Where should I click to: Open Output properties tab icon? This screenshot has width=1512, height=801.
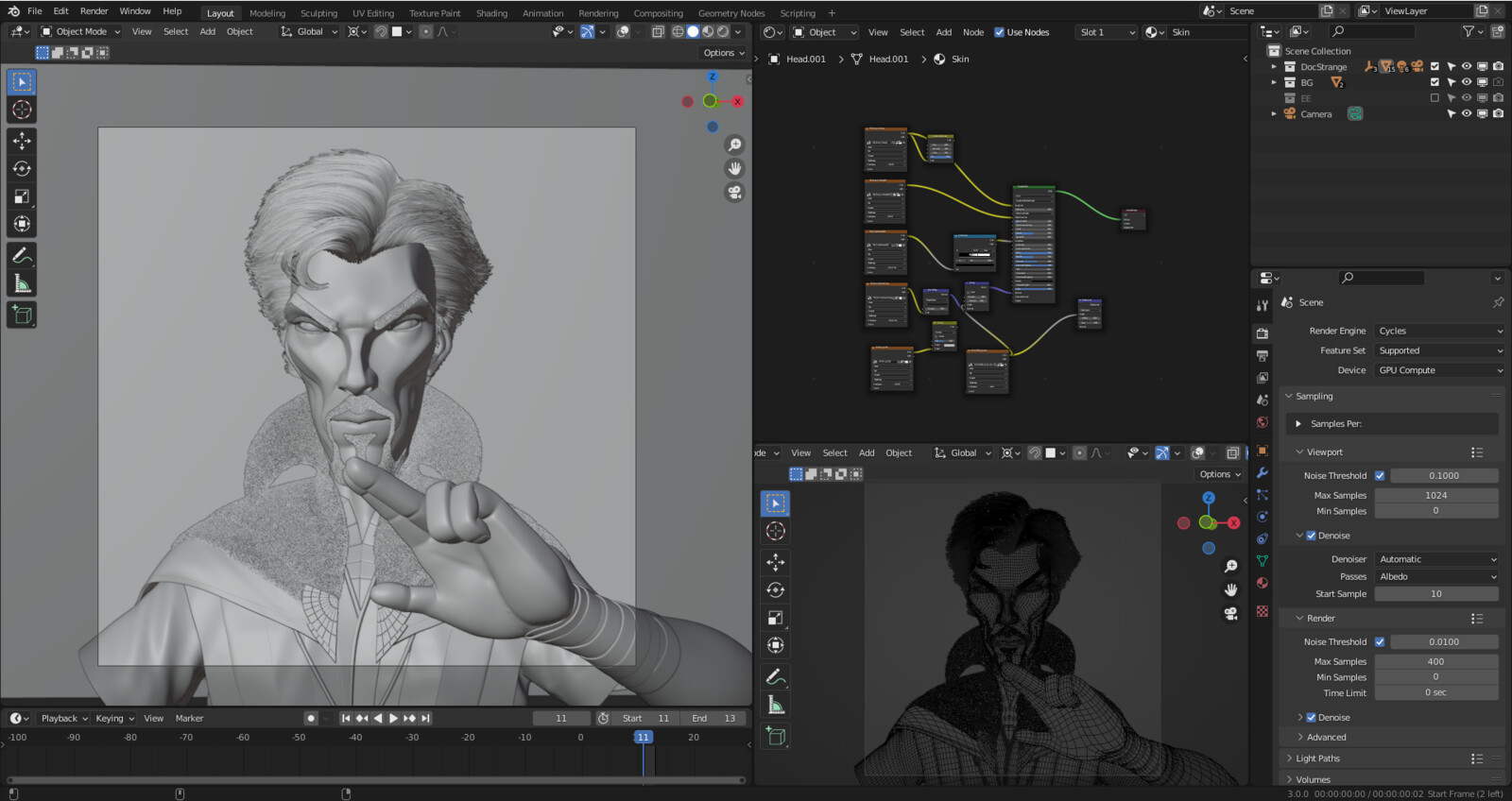click(1263, 356)
